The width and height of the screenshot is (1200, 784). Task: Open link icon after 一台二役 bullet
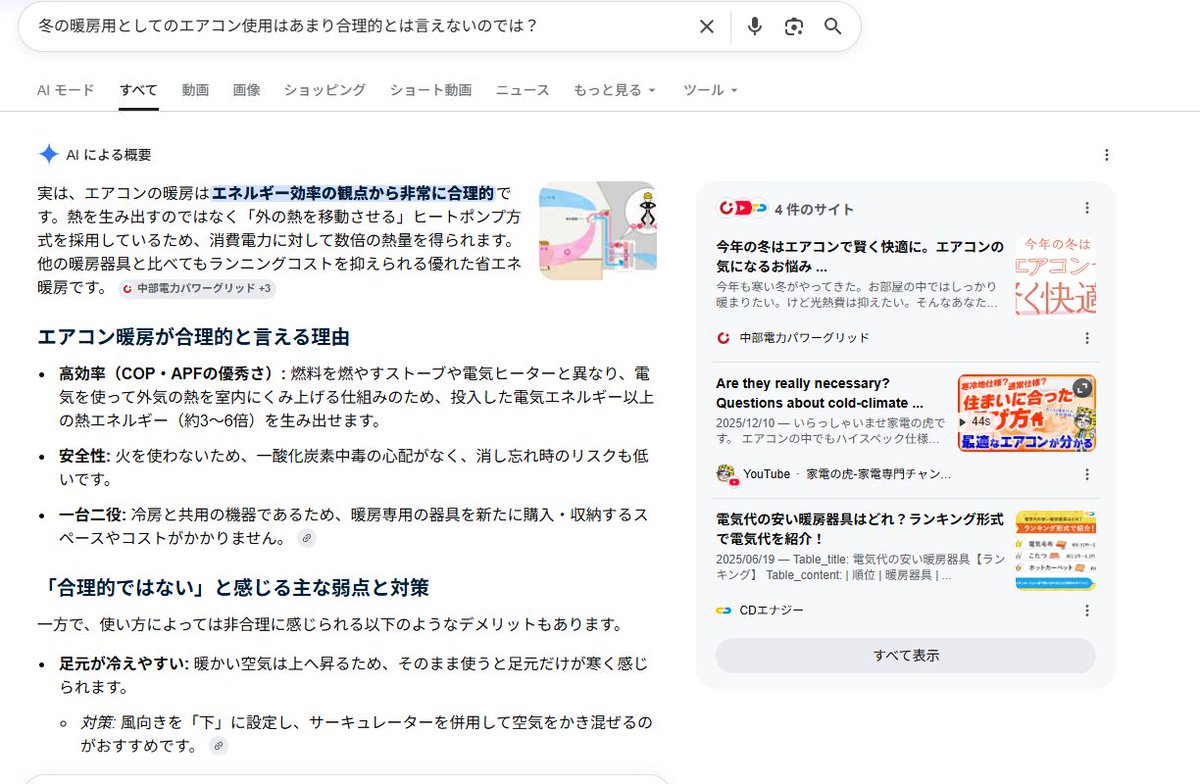307,538
